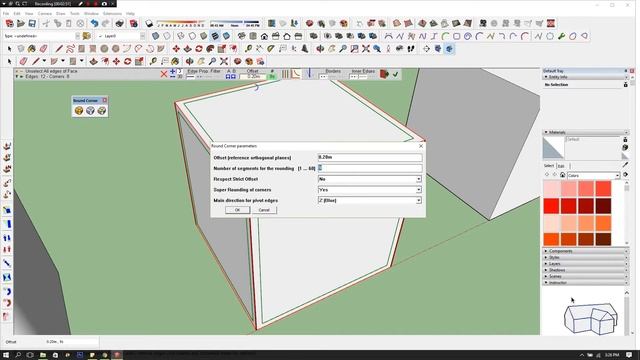Select the Line pencil tool in the third toolbar row

[x=59, y=49]
